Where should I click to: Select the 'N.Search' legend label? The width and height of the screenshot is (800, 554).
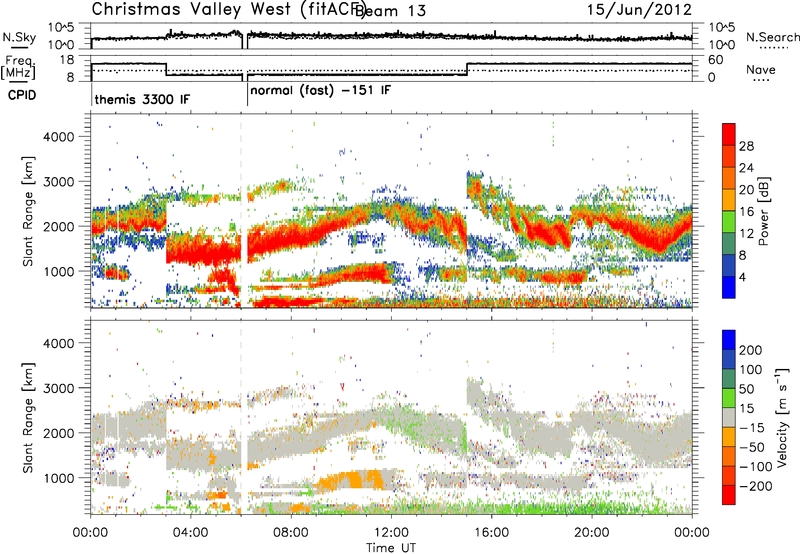[773, 37]
